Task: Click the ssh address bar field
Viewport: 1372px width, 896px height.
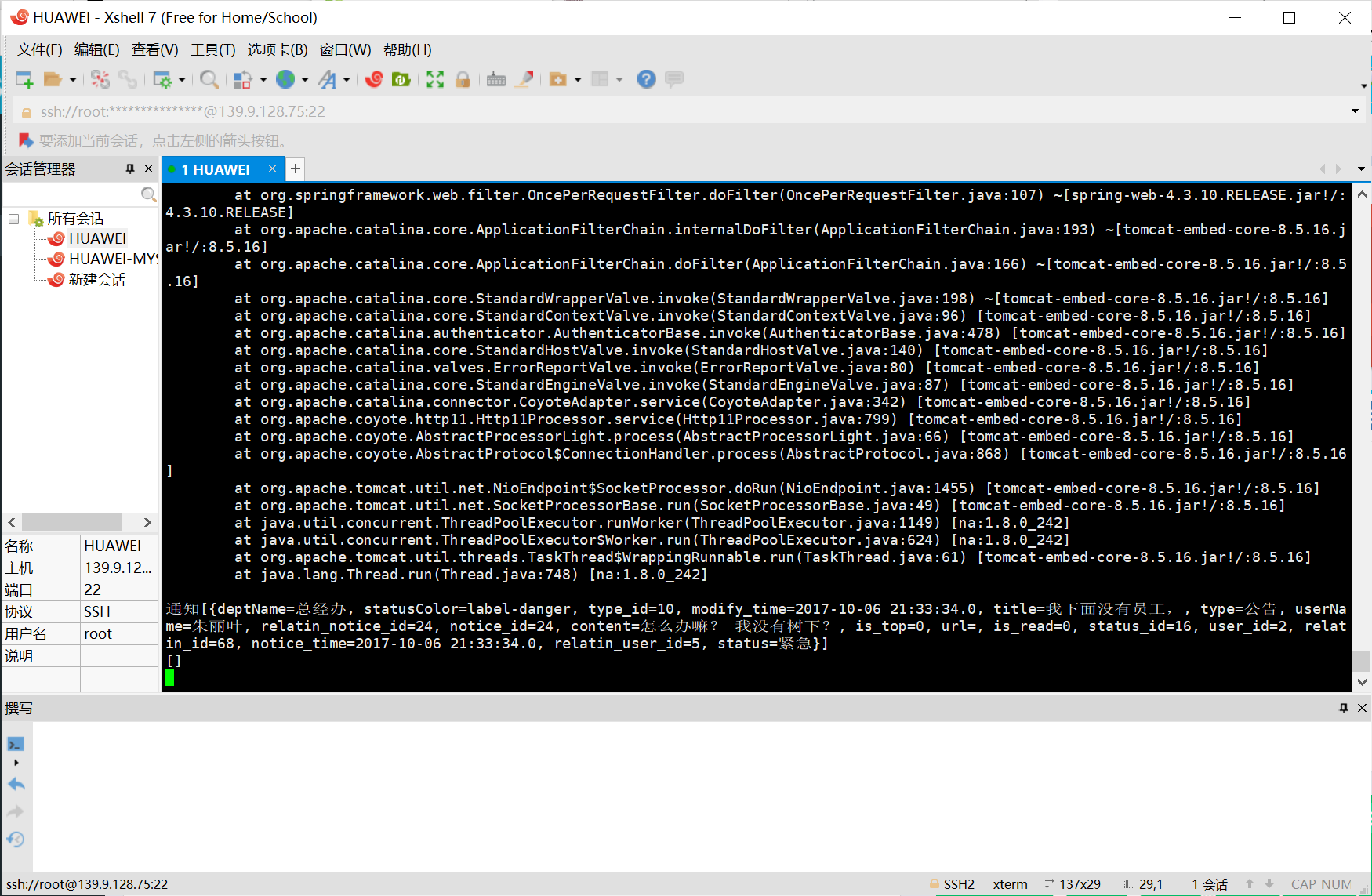Action: pos(683,111)
